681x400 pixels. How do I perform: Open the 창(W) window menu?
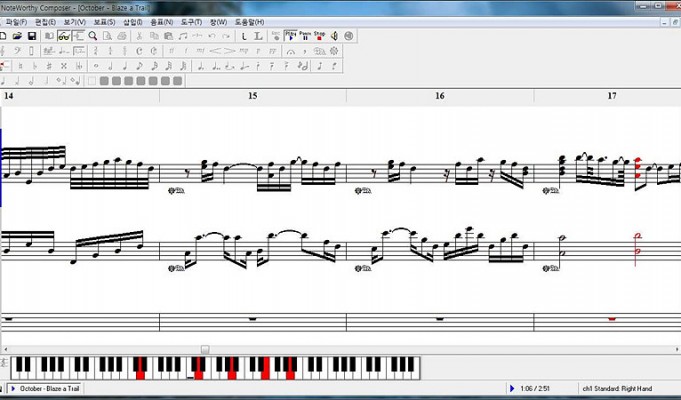(218, 22)
